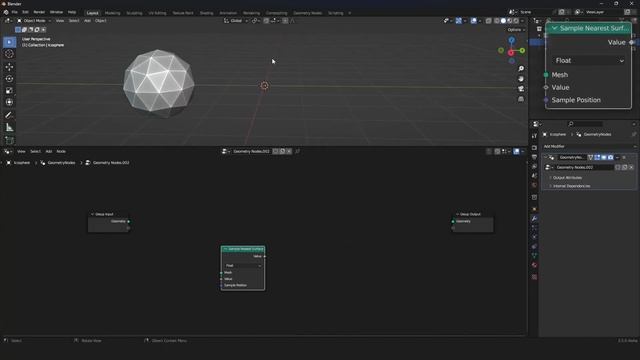Enable wireframe viewport shading mode
The image size is (640, 360).
497,21
